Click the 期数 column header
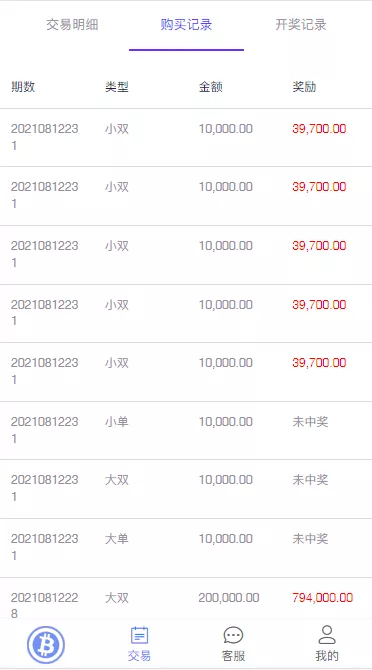The height and width of the screenshot is (670, 372). tap(23, 87)
